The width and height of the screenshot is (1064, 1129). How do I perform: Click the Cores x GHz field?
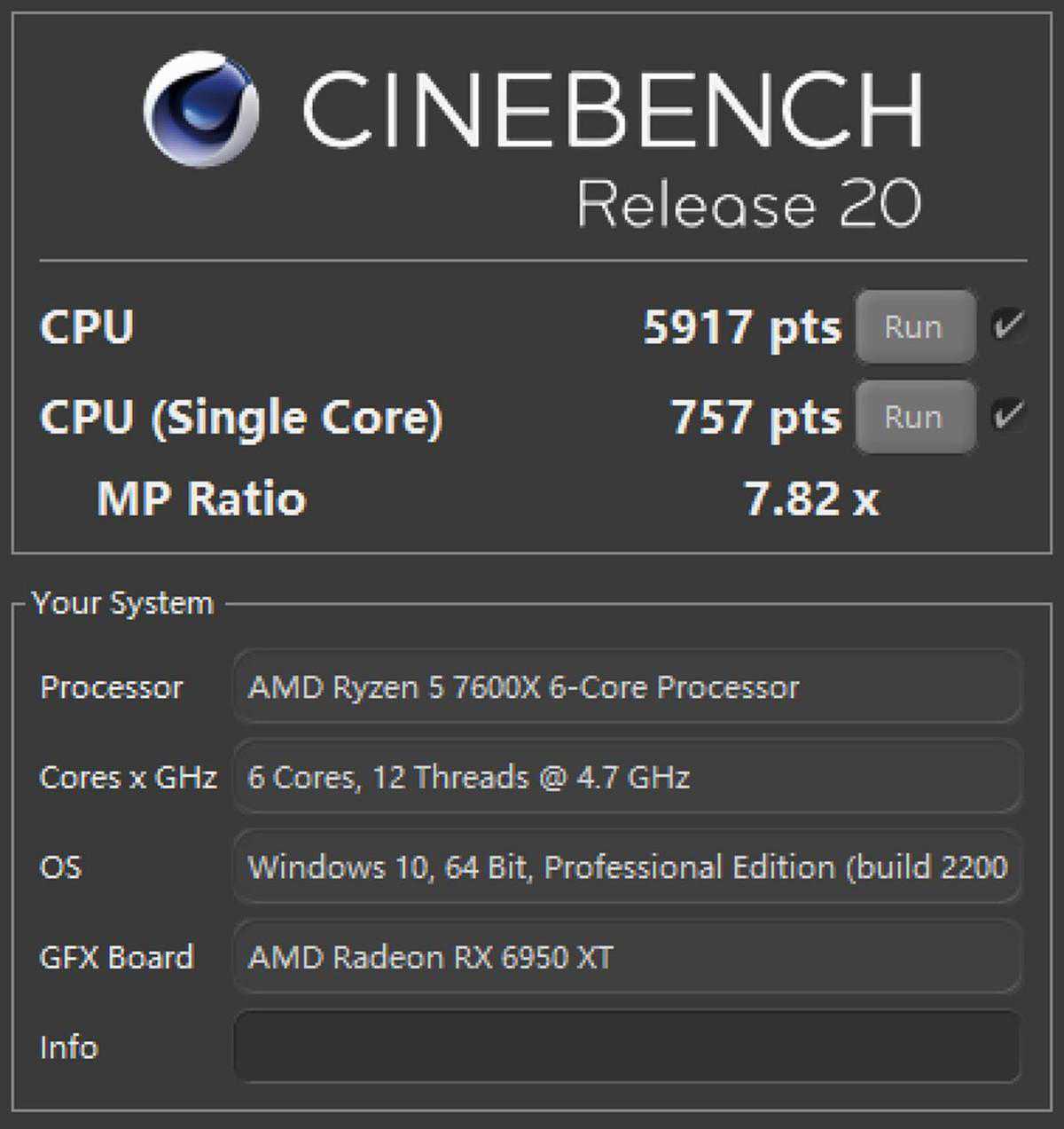pyautogui.click(x=626, y=777)
